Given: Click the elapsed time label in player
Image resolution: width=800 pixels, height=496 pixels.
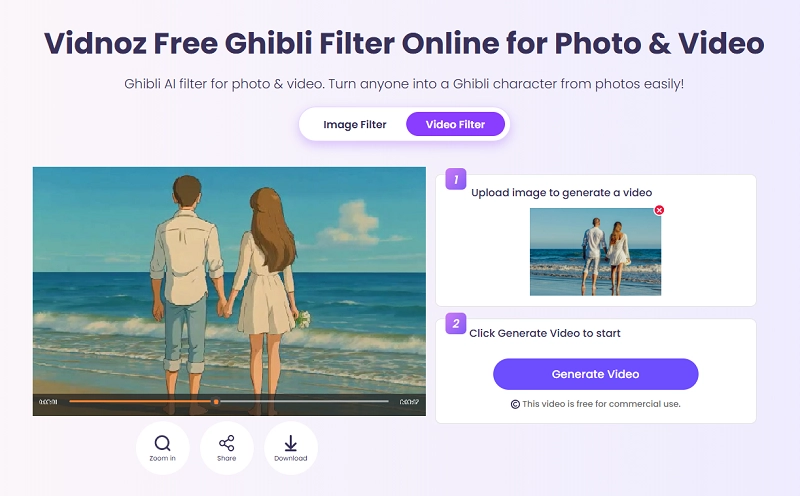Looking at the screenshot, I should click(48, 402).
